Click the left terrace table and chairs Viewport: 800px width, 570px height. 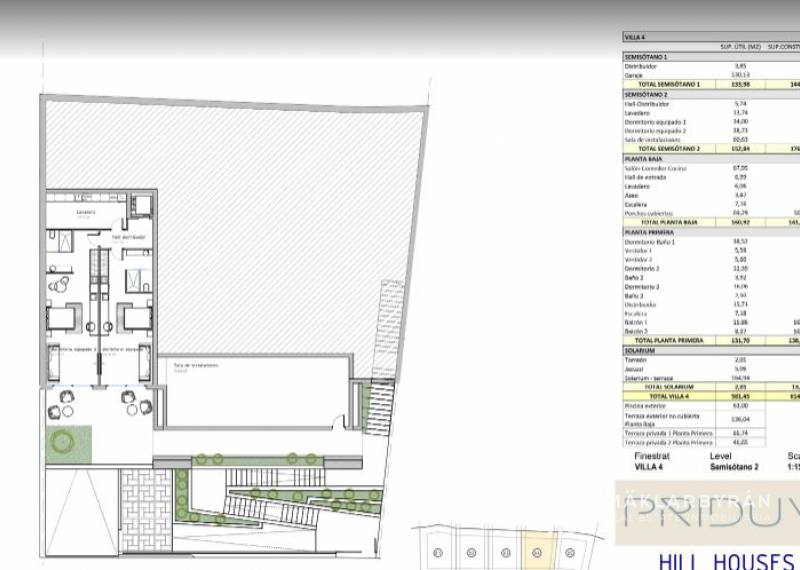coord(67,401)
